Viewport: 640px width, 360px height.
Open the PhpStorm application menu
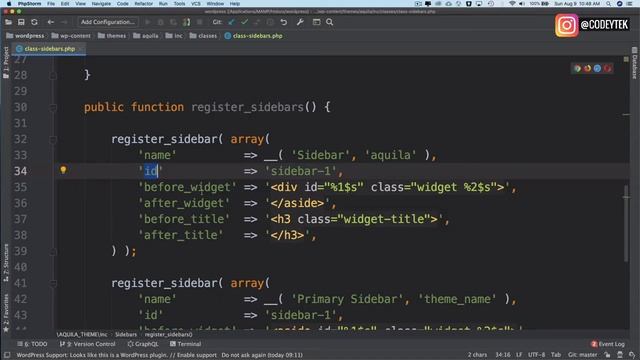[x=29, y=3]
